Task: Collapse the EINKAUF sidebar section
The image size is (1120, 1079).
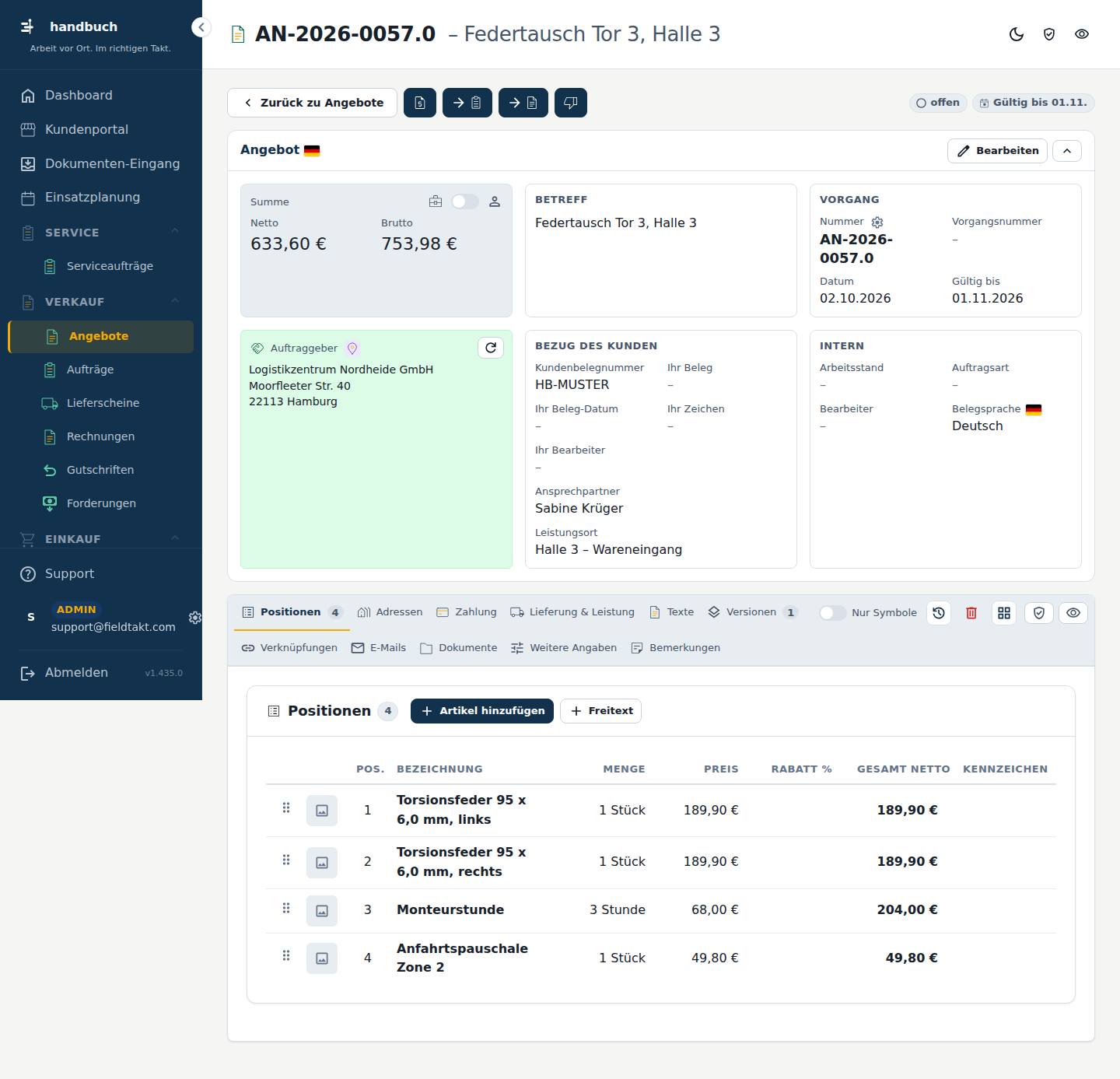Action: point(175,538)
